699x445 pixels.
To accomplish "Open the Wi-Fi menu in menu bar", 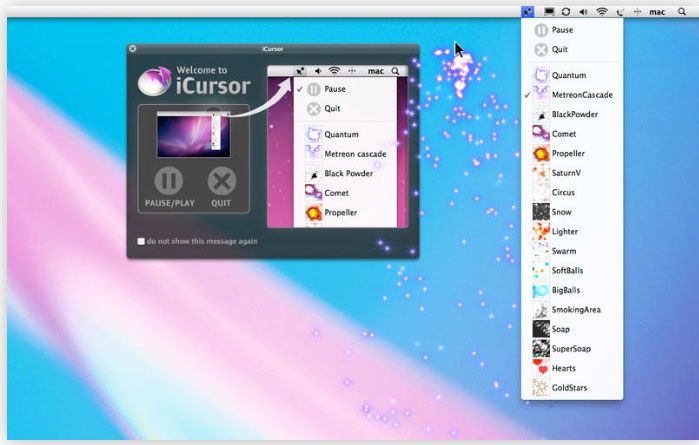I will point(602,12).
